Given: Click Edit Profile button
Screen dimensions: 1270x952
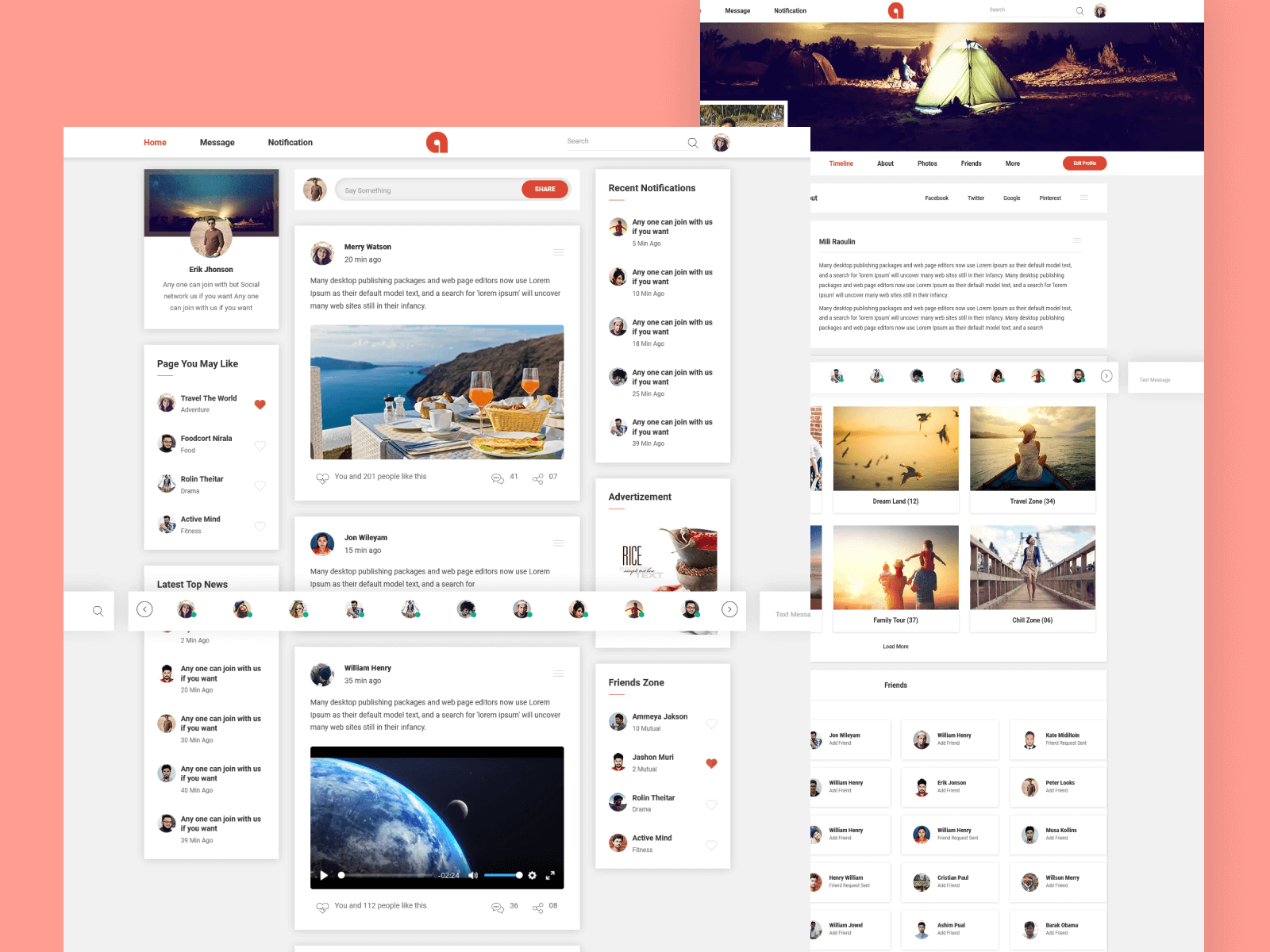Looking at the screenshot, I should click(x=1084, y=163).
